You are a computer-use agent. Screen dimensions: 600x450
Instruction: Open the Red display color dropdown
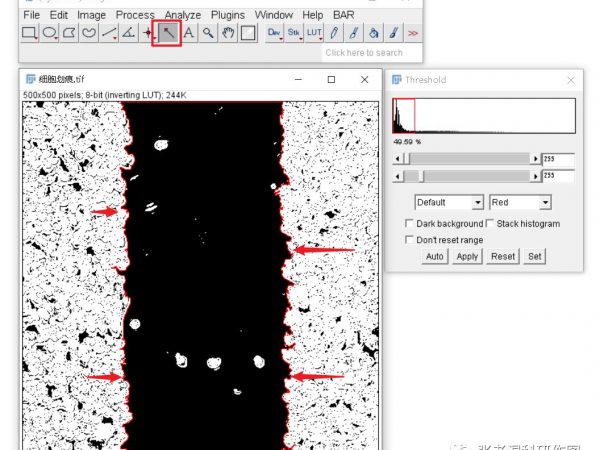pyautogui.click(x=520, y=202)
